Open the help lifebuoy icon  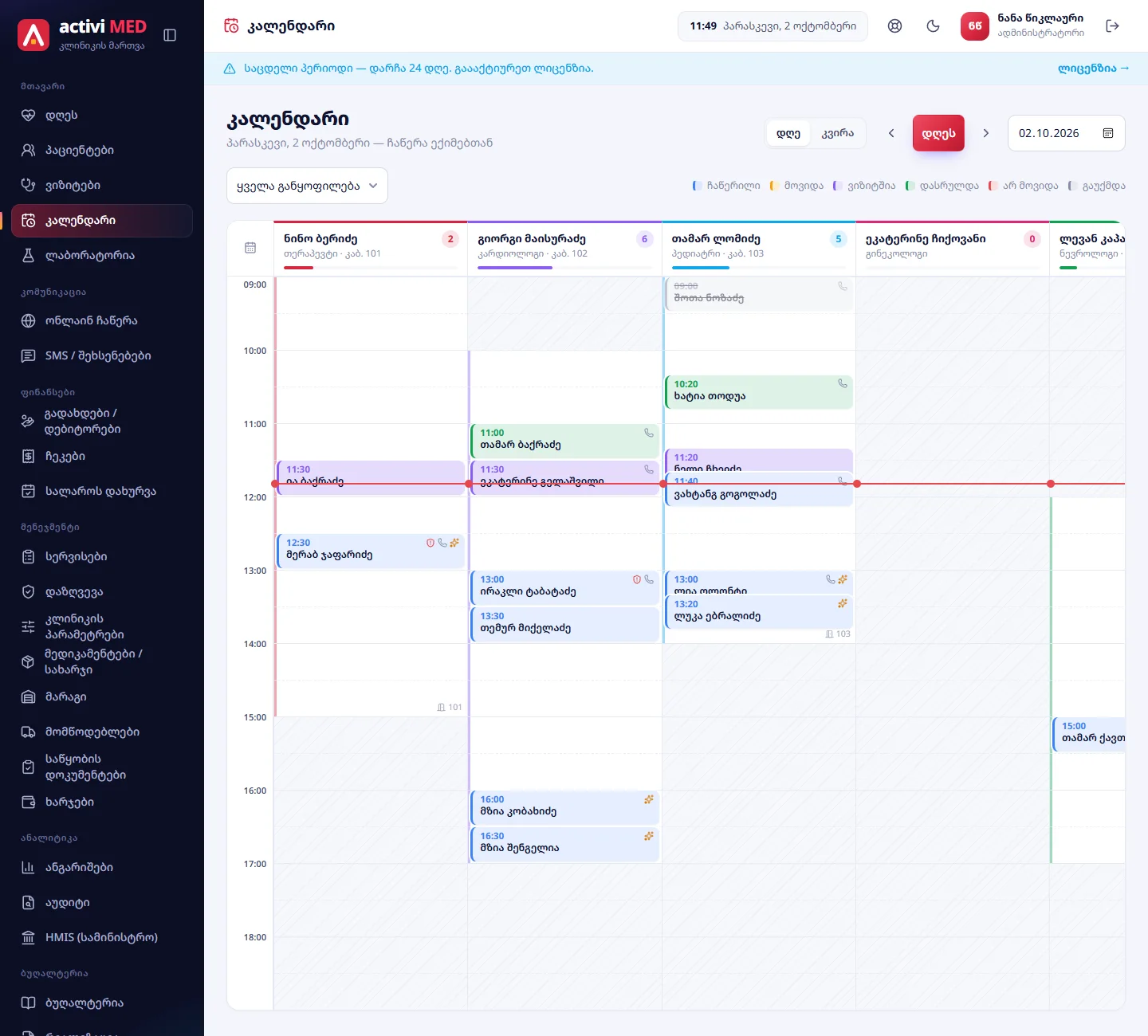pos(894,26)
